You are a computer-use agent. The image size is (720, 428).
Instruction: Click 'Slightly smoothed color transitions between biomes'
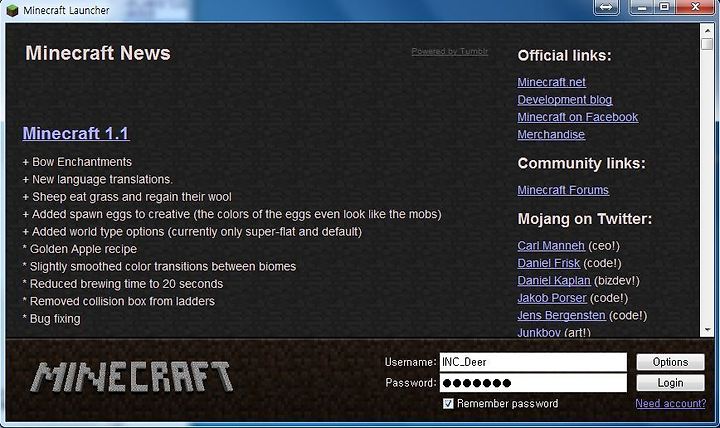163,267
